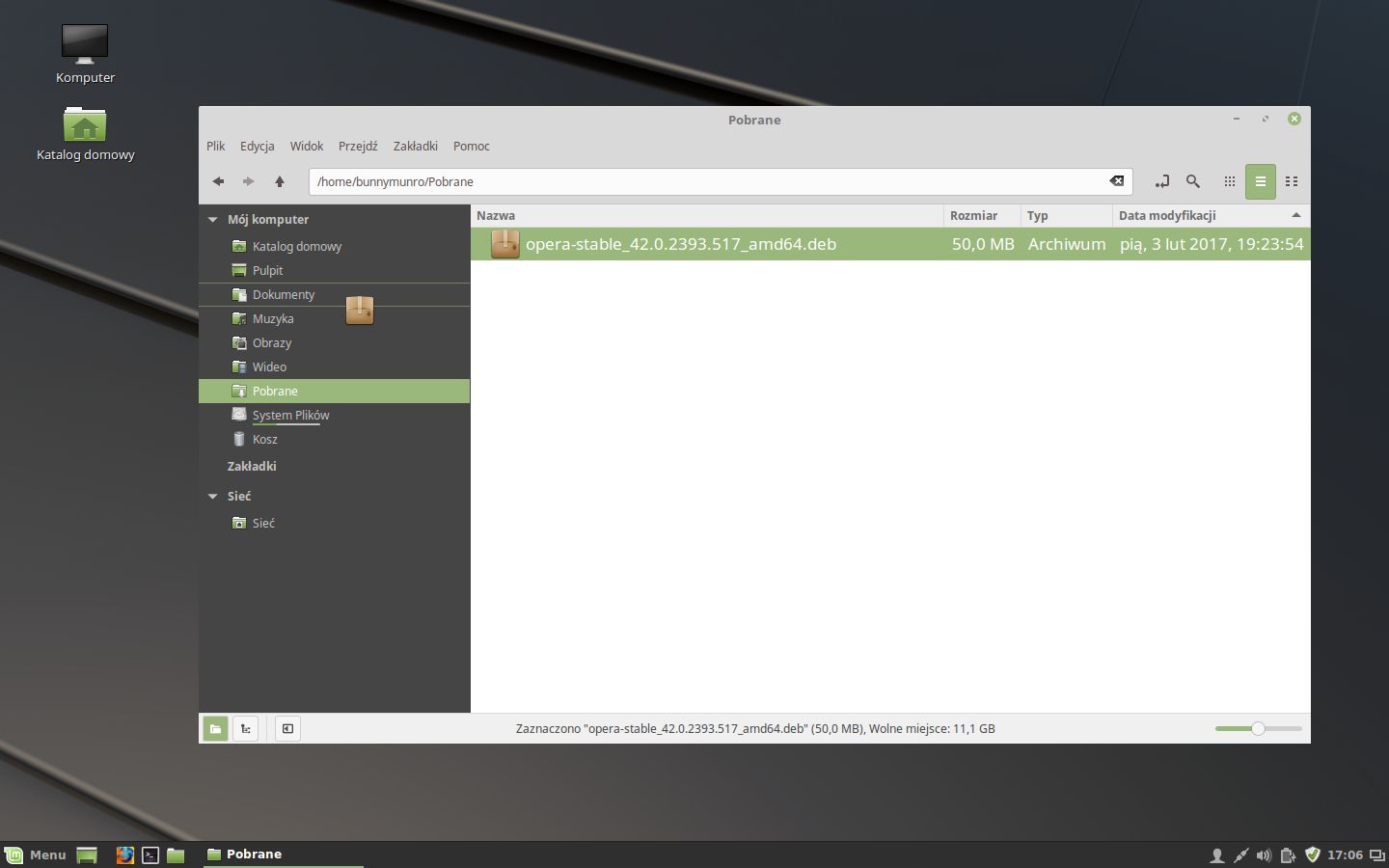Viewport: 1389px width, 868px height.
Task: Click the Archiwum type cell
Action: (1067, 245)
